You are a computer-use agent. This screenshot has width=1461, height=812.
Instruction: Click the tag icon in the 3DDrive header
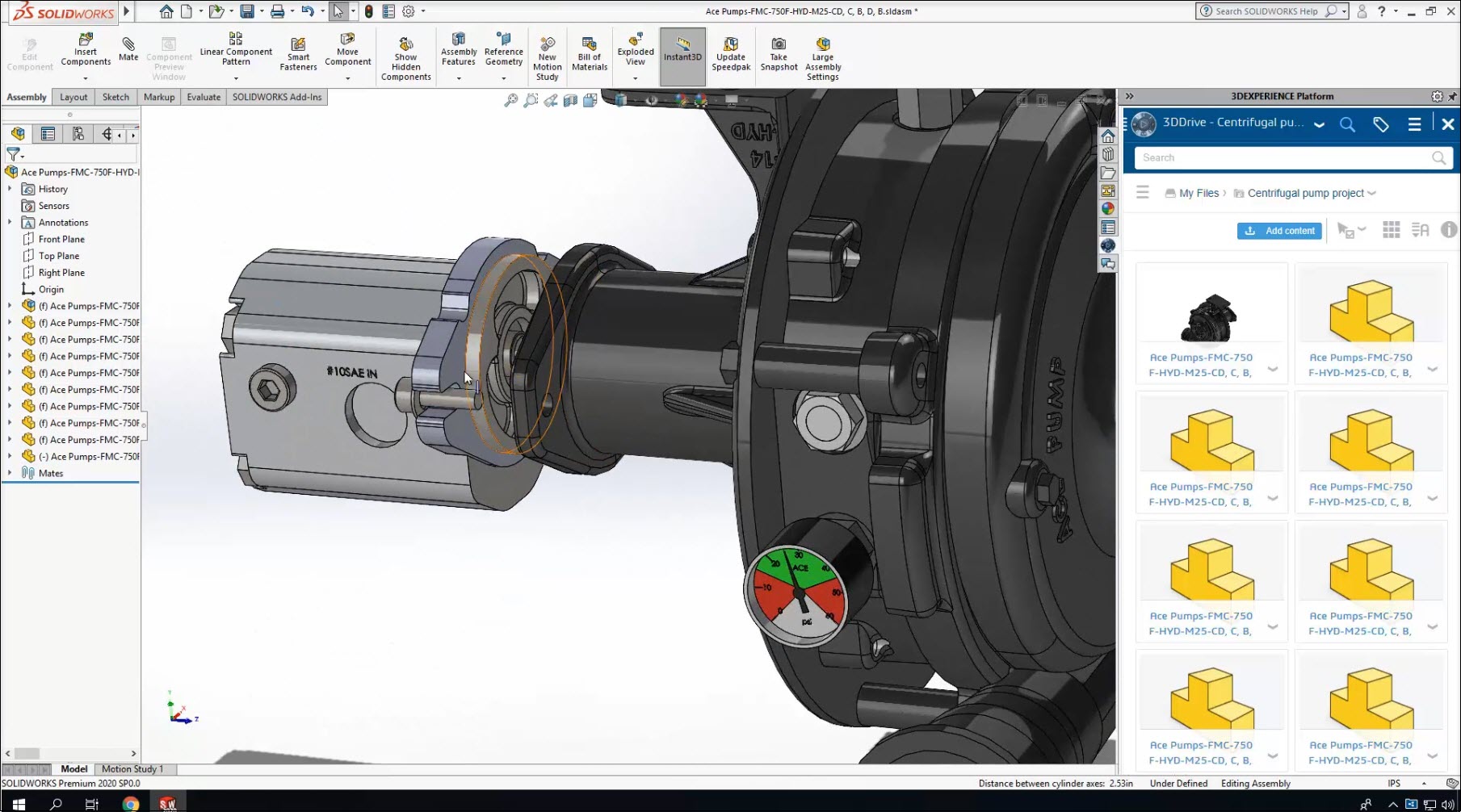pos(1380,124)
